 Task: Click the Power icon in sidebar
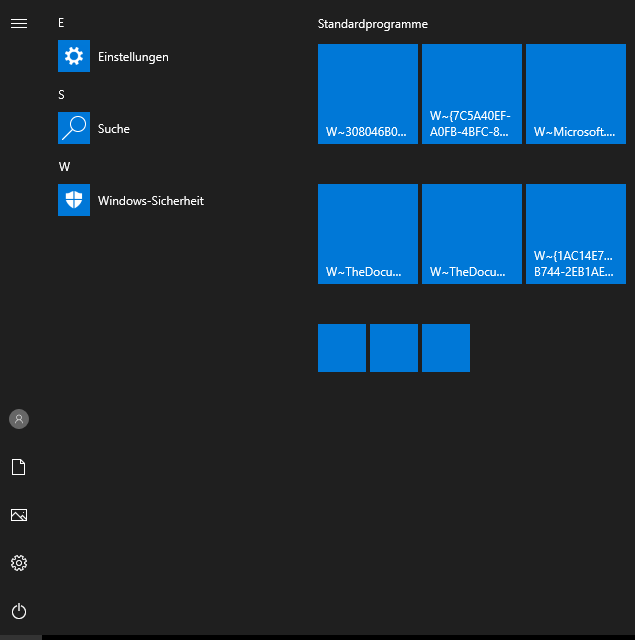pyautogui.click(x=19, y=611)
